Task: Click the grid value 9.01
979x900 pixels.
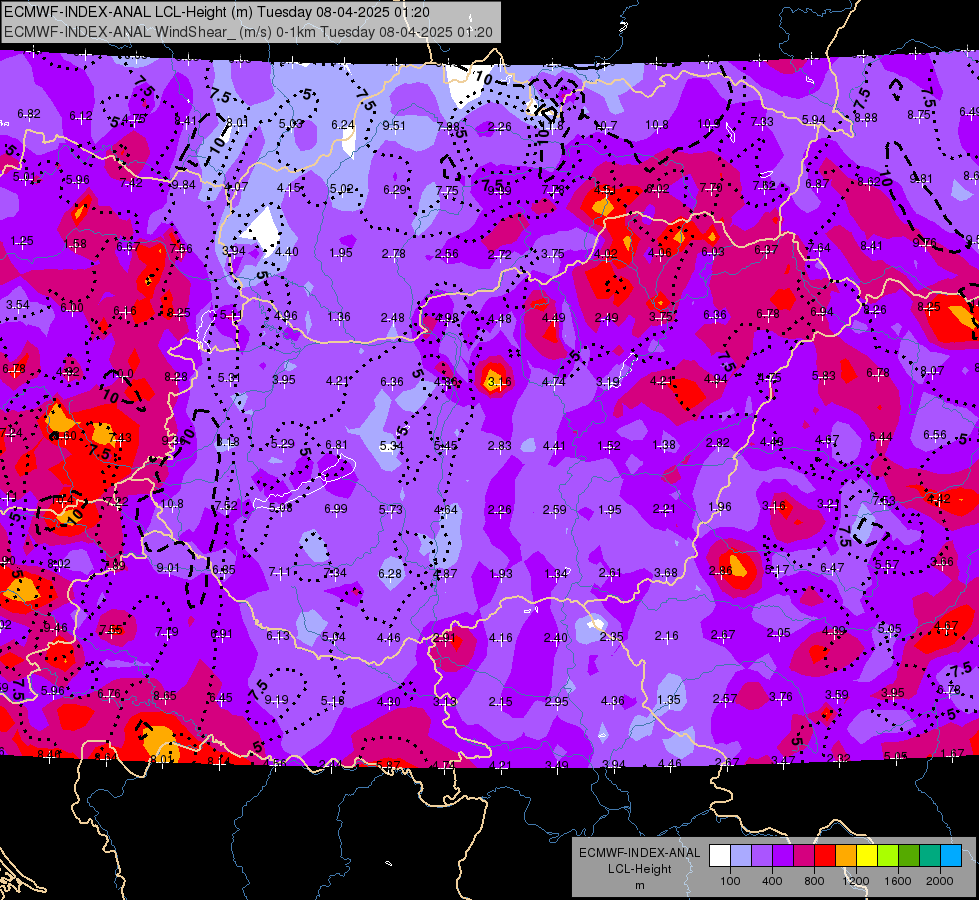Action: tap(167, 568)
